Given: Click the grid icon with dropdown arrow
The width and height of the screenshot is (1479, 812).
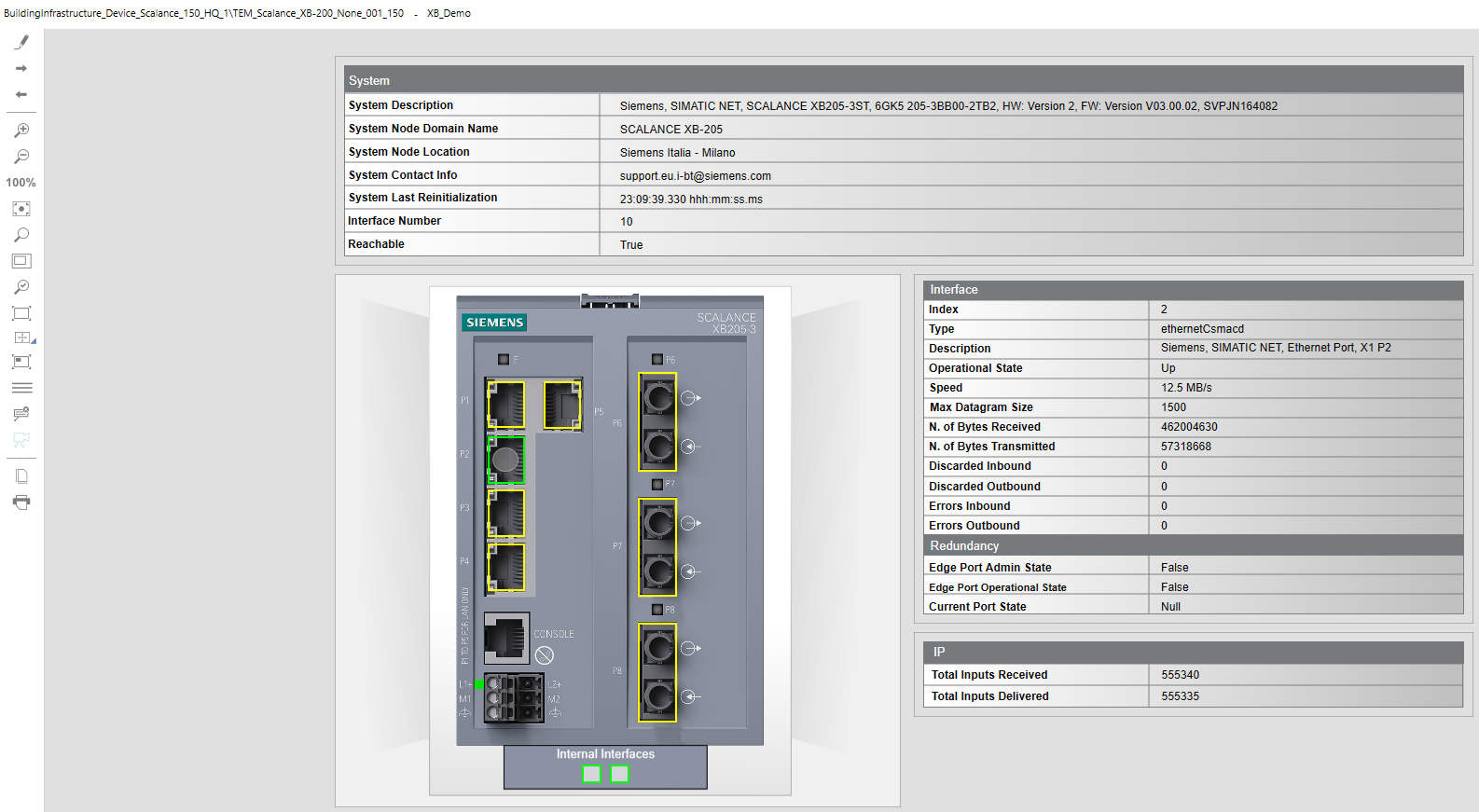Looking at the screenshot, I should pos(23,337).
